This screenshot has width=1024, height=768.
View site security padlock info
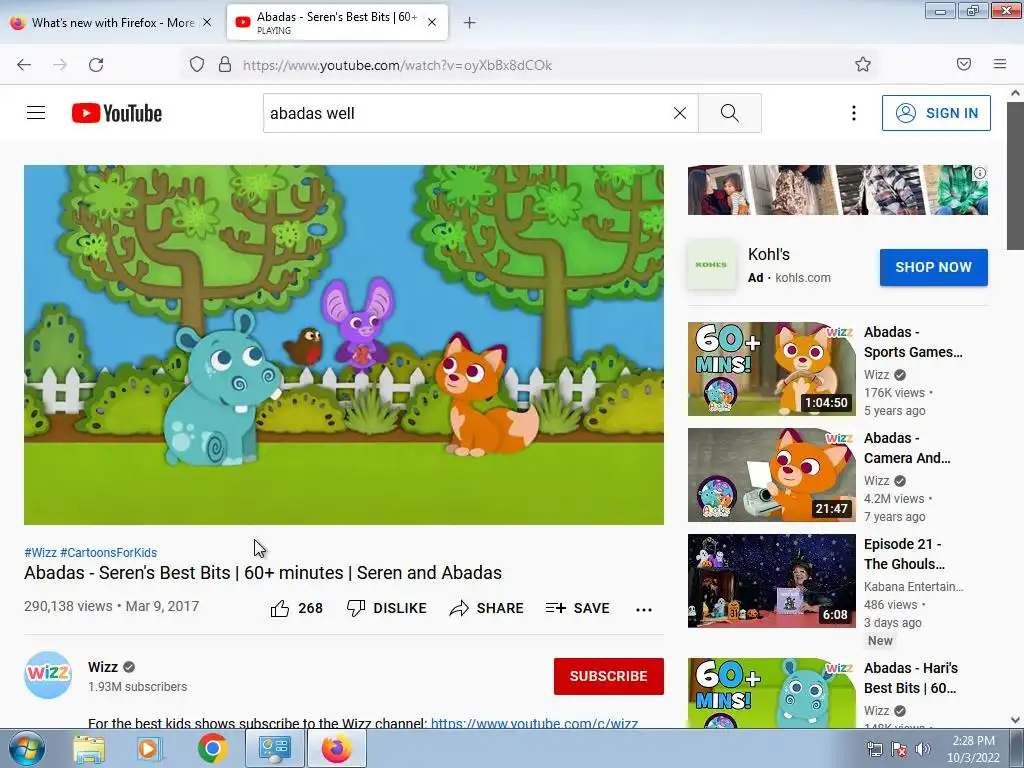(225, 65)
